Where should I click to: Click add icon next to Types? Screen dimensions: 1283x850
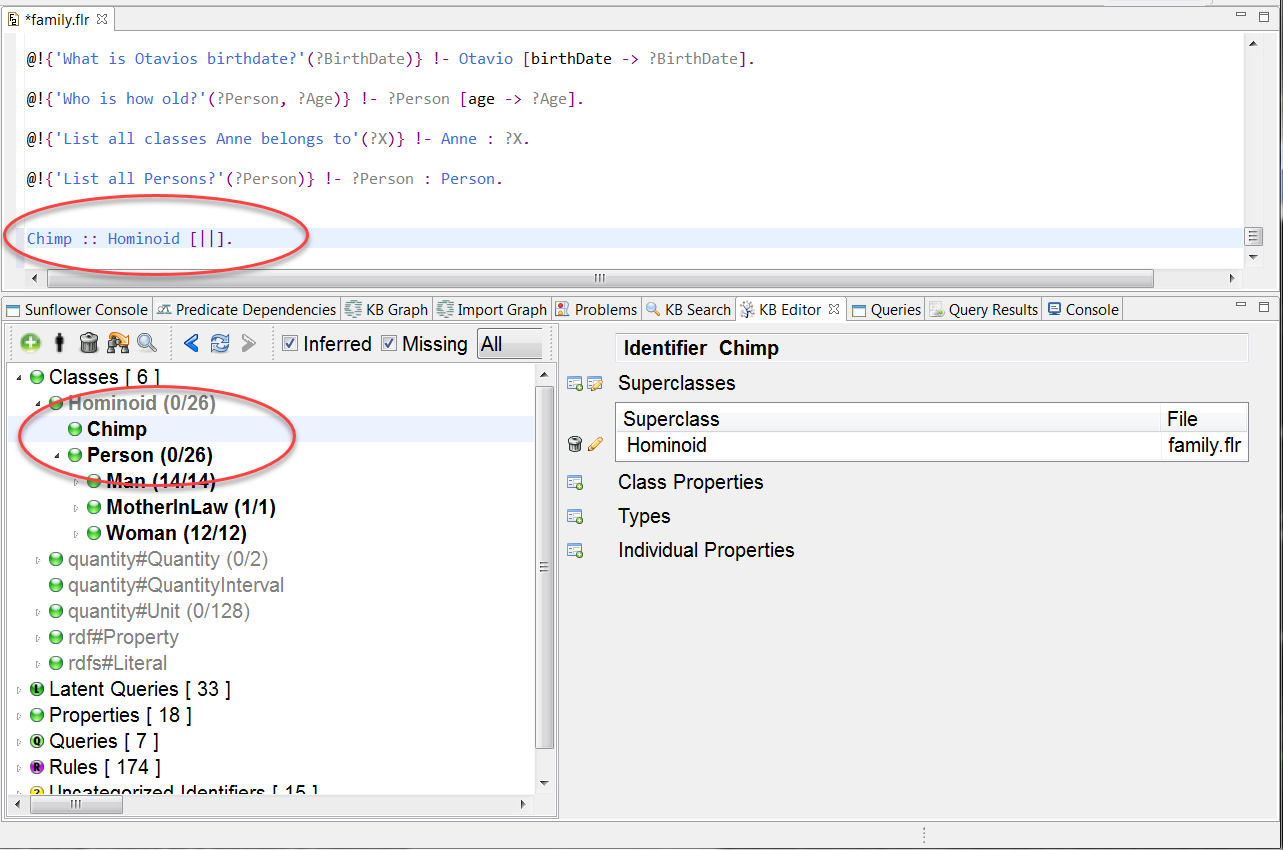575,517
